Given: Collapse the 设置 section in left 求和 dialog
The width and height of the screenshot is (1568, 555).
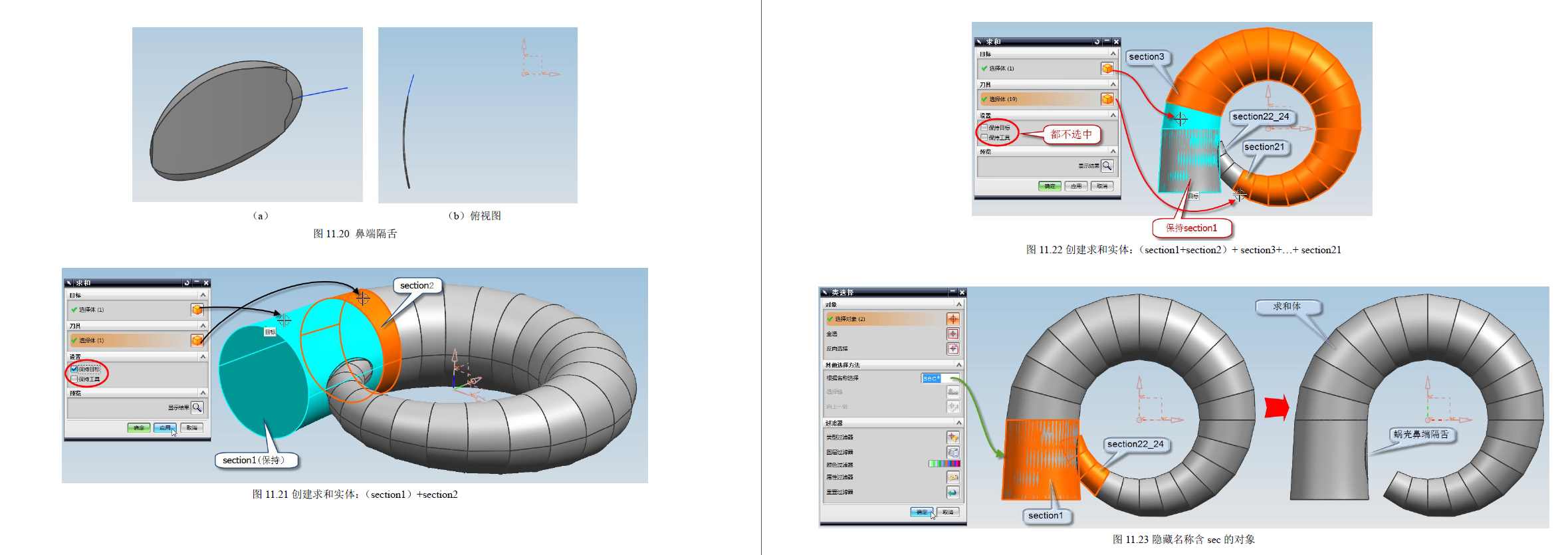Looking at the screenshot, I should point(203,357).
